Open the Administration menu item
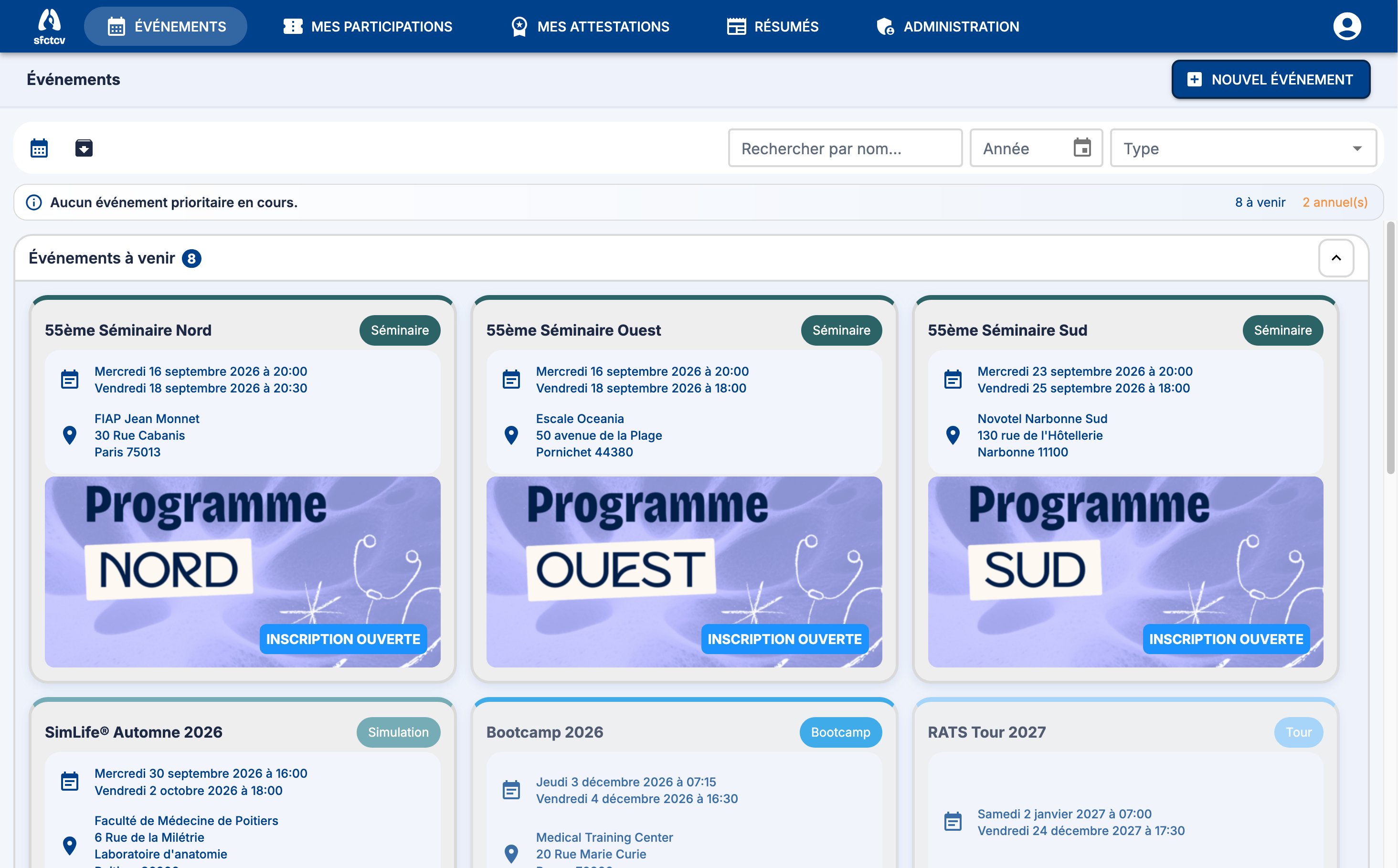The height and width of the screenshot is (868, 1398). coord(948,26)
